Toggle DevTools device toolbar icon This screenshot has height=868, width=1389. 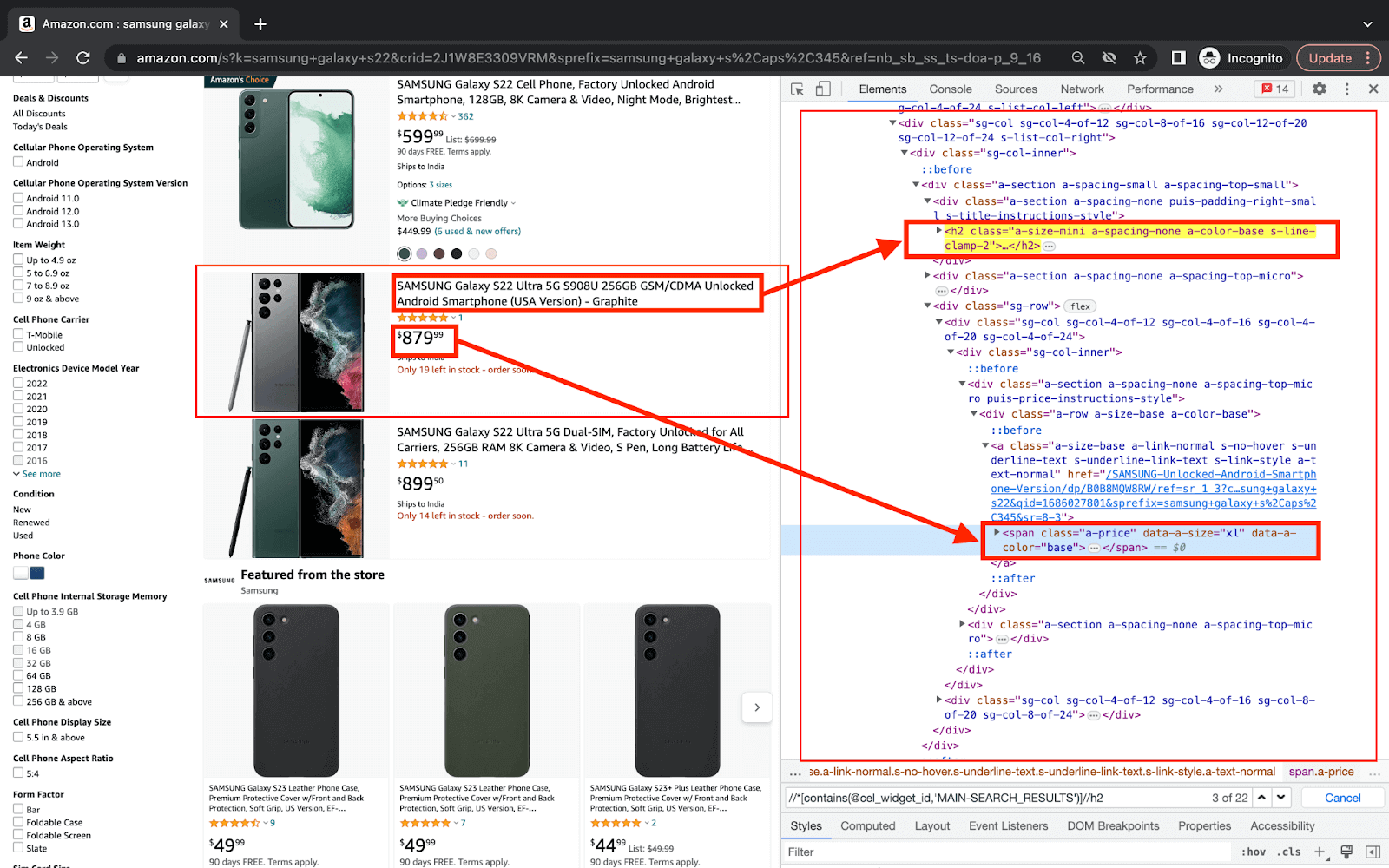(x=823, y=89)
